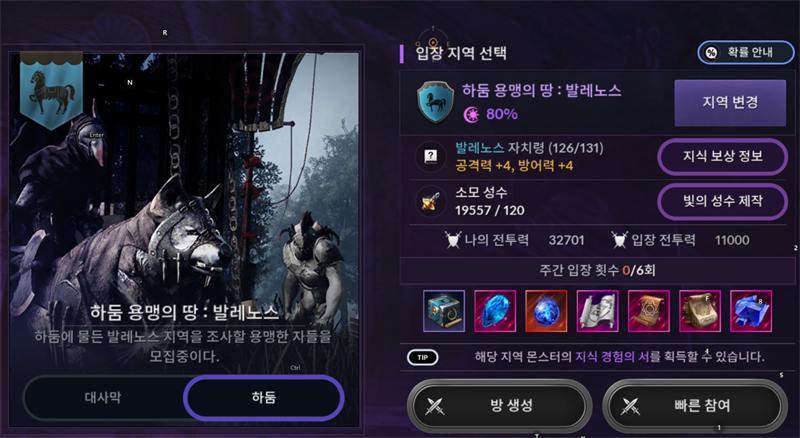Click the horse banner flag on the preview

pyautogui.click(x=51, y=92)
